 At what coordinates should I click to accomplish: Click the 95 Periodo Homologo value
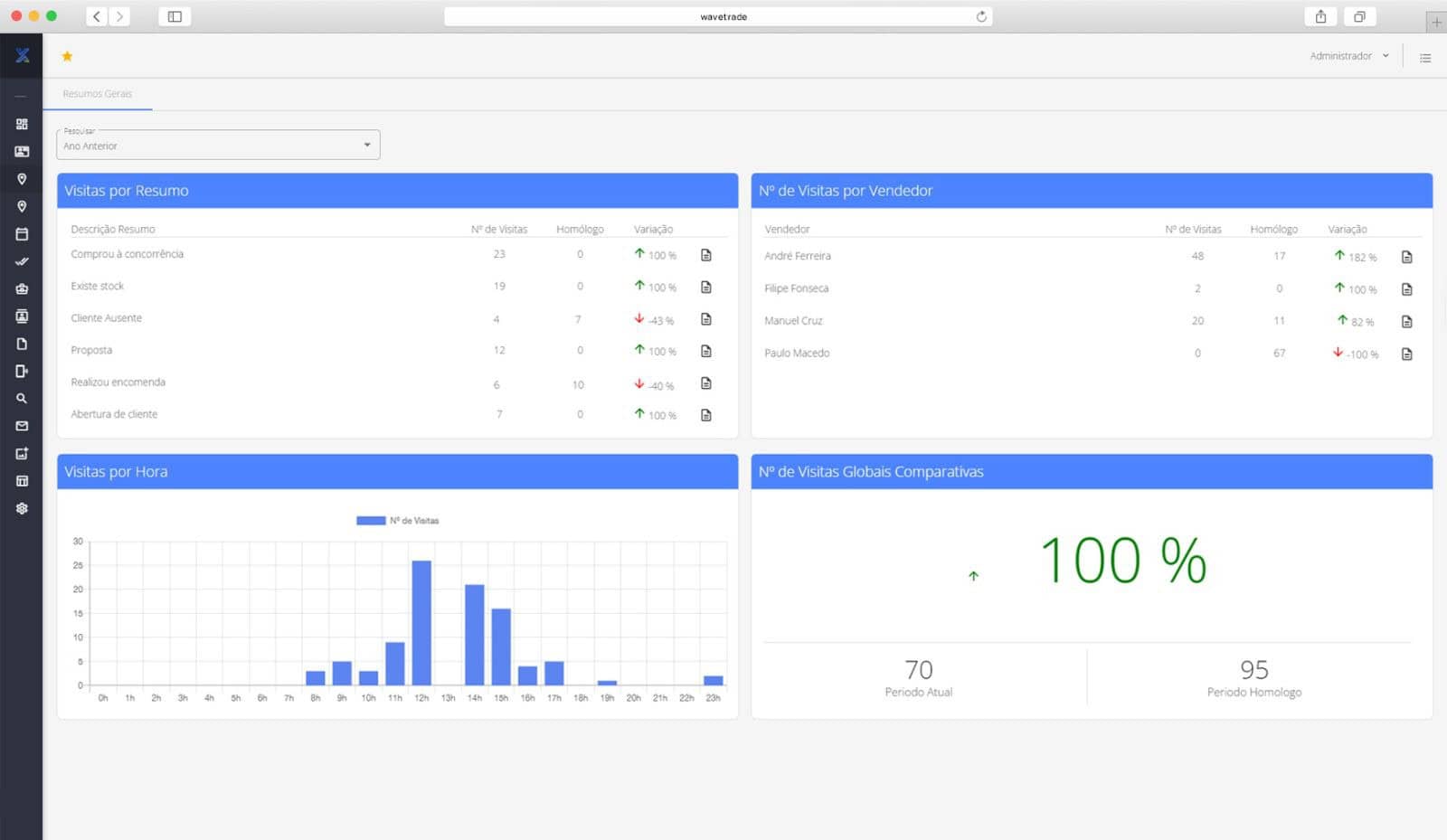[x=1254, y=670]
